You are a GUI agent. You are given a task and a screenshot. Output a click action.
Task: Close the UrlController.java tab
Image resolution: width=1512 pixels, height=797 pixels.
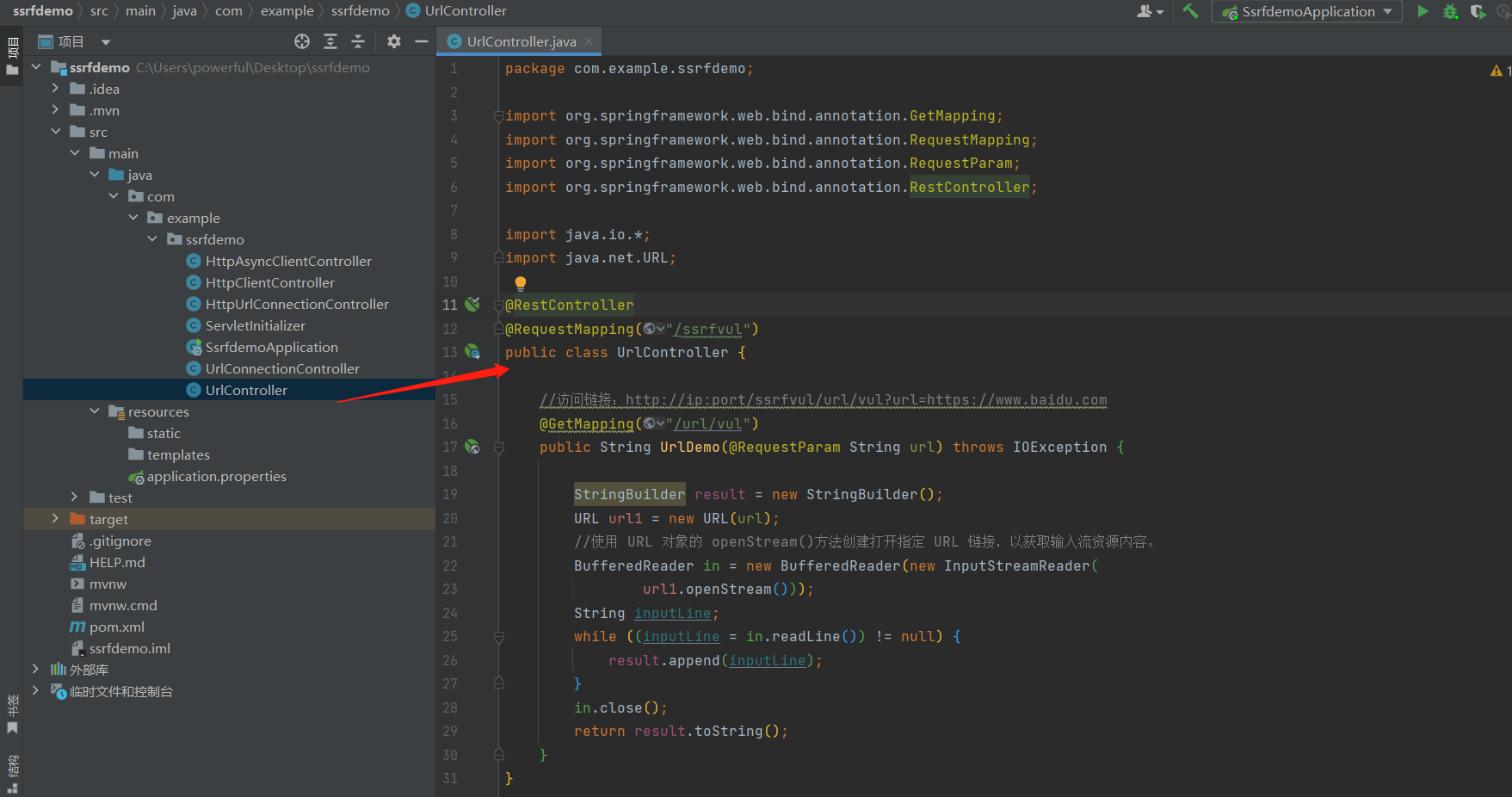589,41
